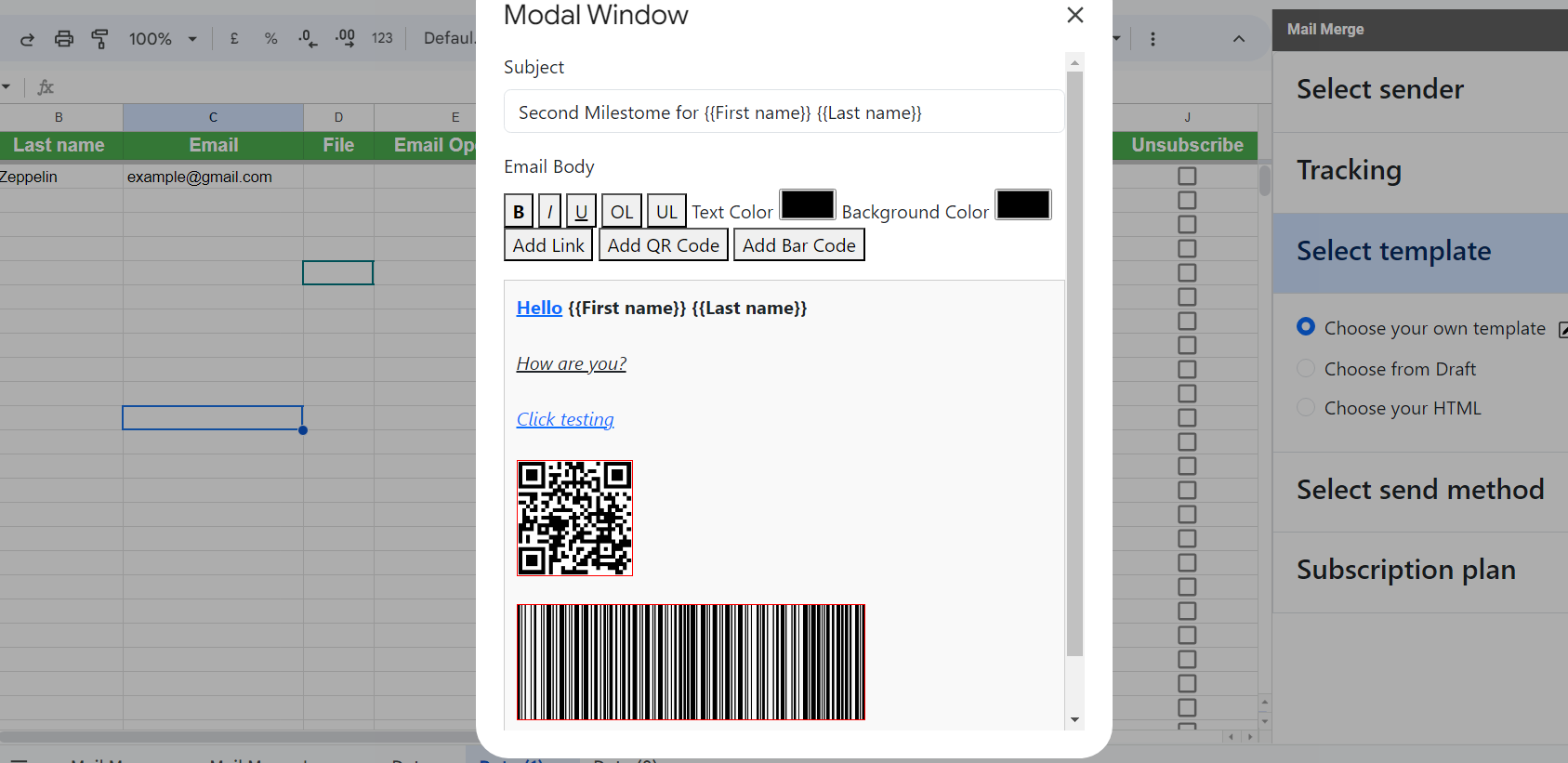Viewport: 1568px width, 763px height.
Task: Click the print icon in the toolbar
Action: pos(63,39)
